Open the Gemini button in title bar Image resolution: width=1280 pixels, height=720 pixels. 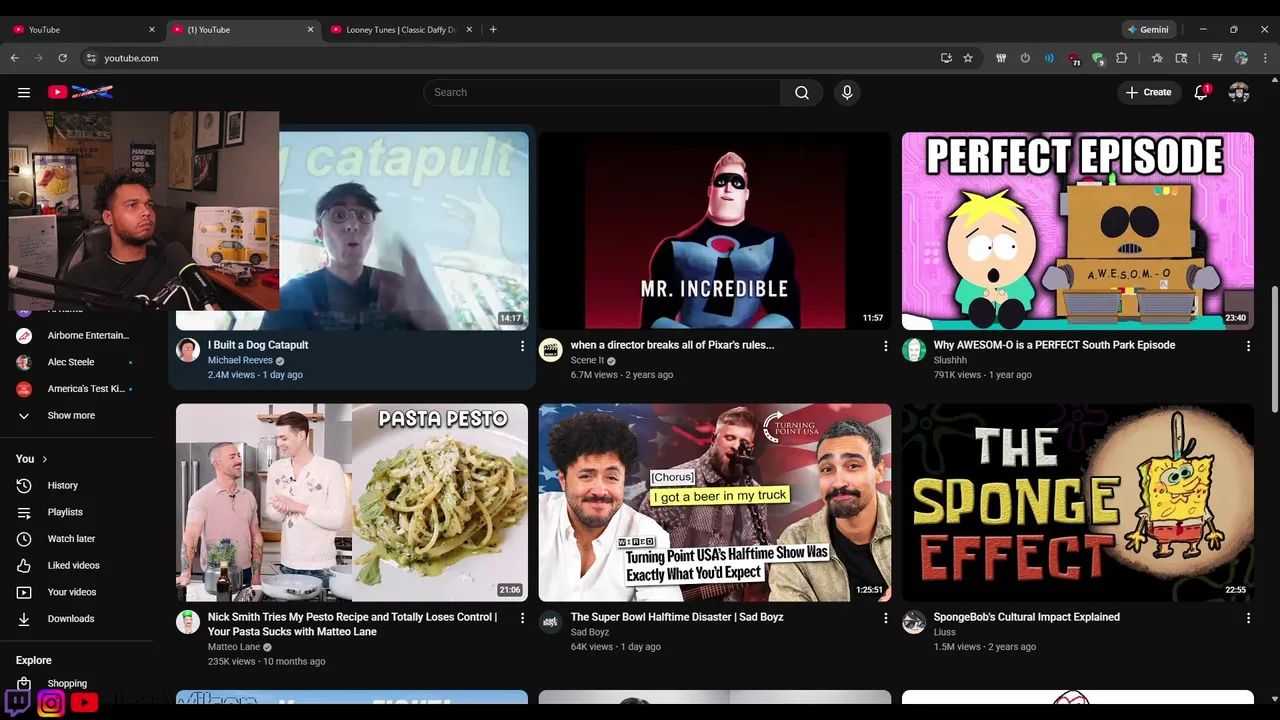[1148, 30]
